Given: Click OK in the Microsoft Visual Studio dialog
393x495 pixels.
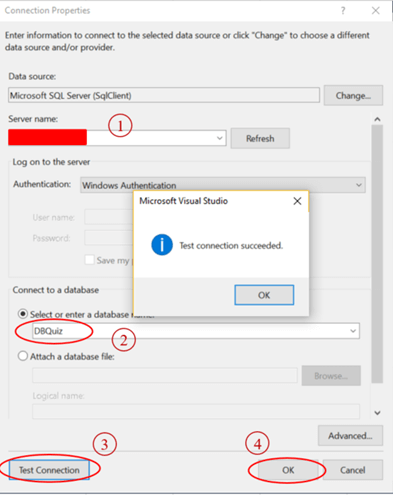Looking at the screenshot, I should [x=264, y=295].
